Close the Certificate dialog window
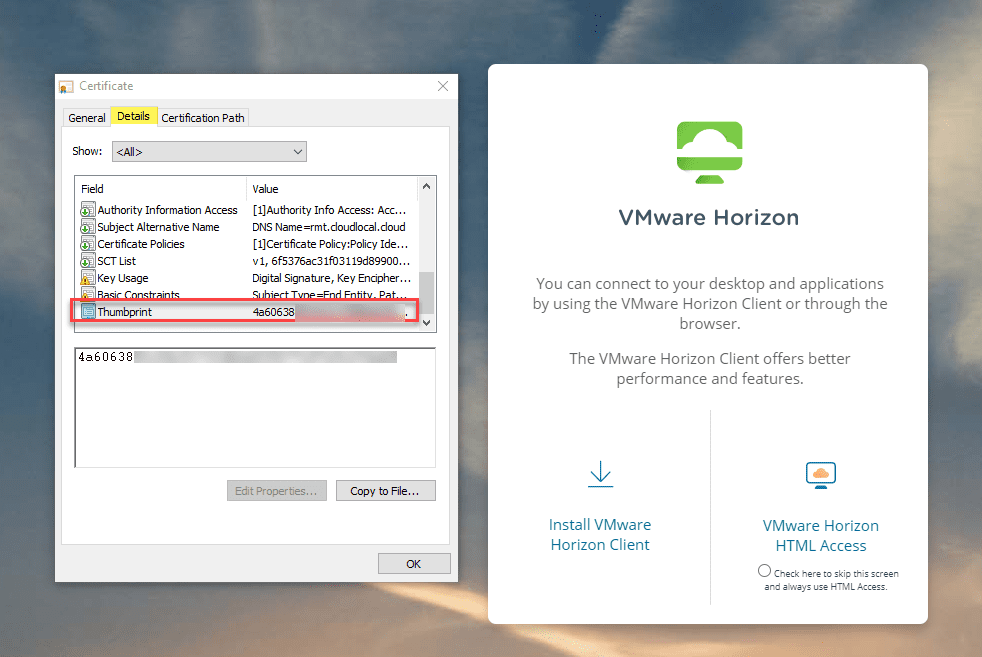 pos(443,86)
